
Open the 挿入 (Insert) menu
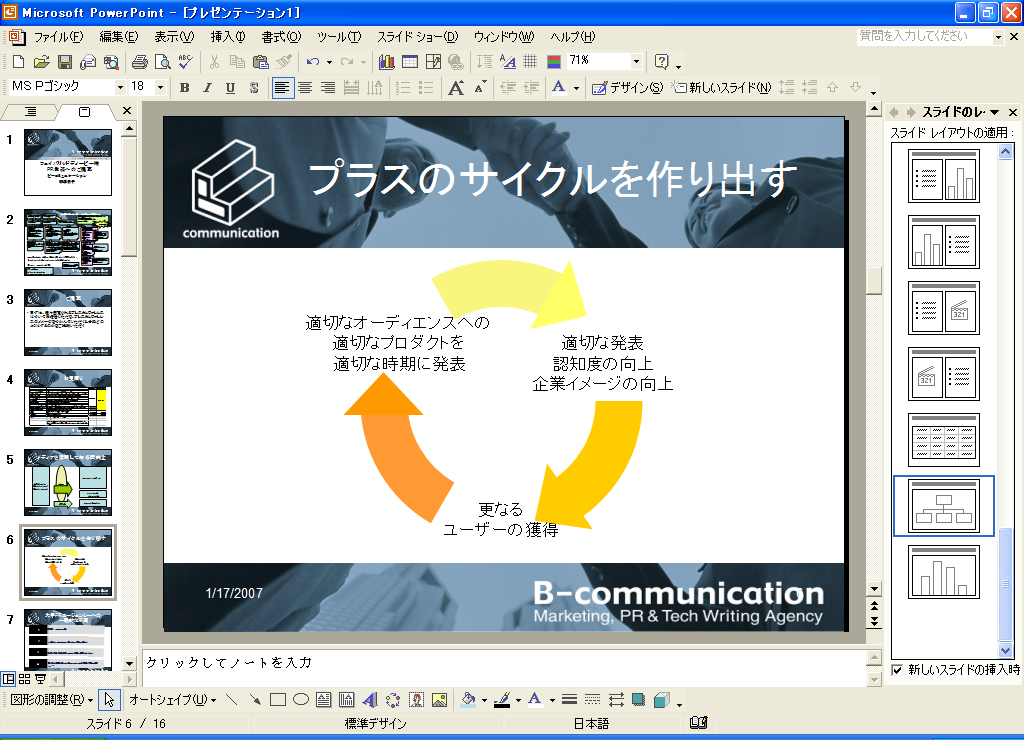[227, 37]
